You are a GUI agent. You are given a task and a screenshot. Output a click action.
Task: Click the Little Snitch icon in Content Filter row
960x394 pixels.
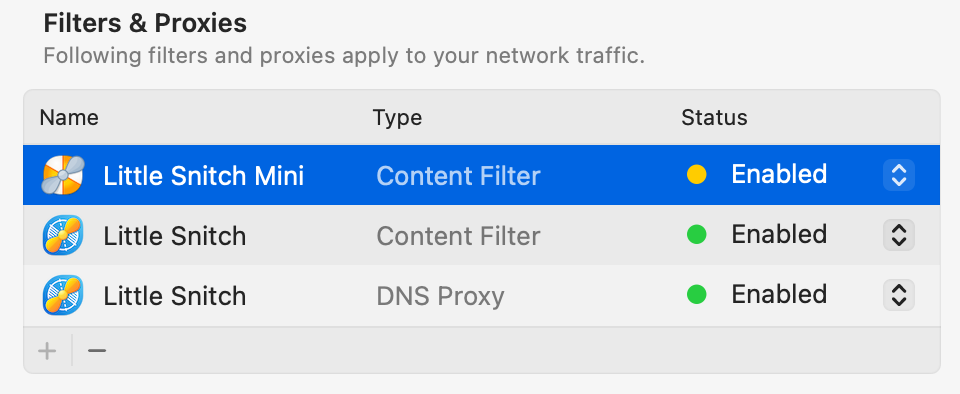[x=63, y=235]
